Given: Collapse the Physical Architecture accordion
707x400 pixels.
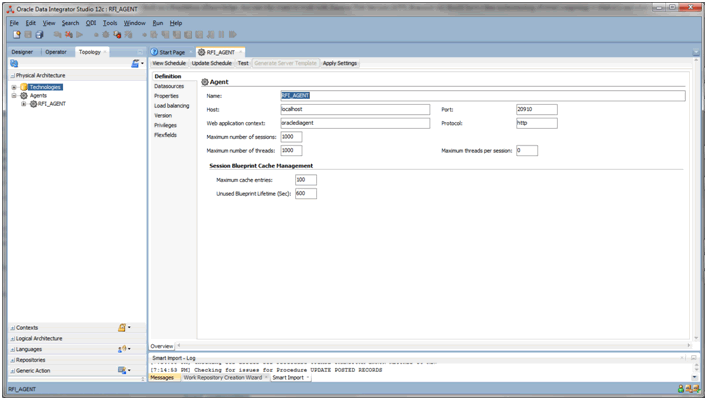Looking at the screenshot, I should pyautogui.click(x=13, y=76).
